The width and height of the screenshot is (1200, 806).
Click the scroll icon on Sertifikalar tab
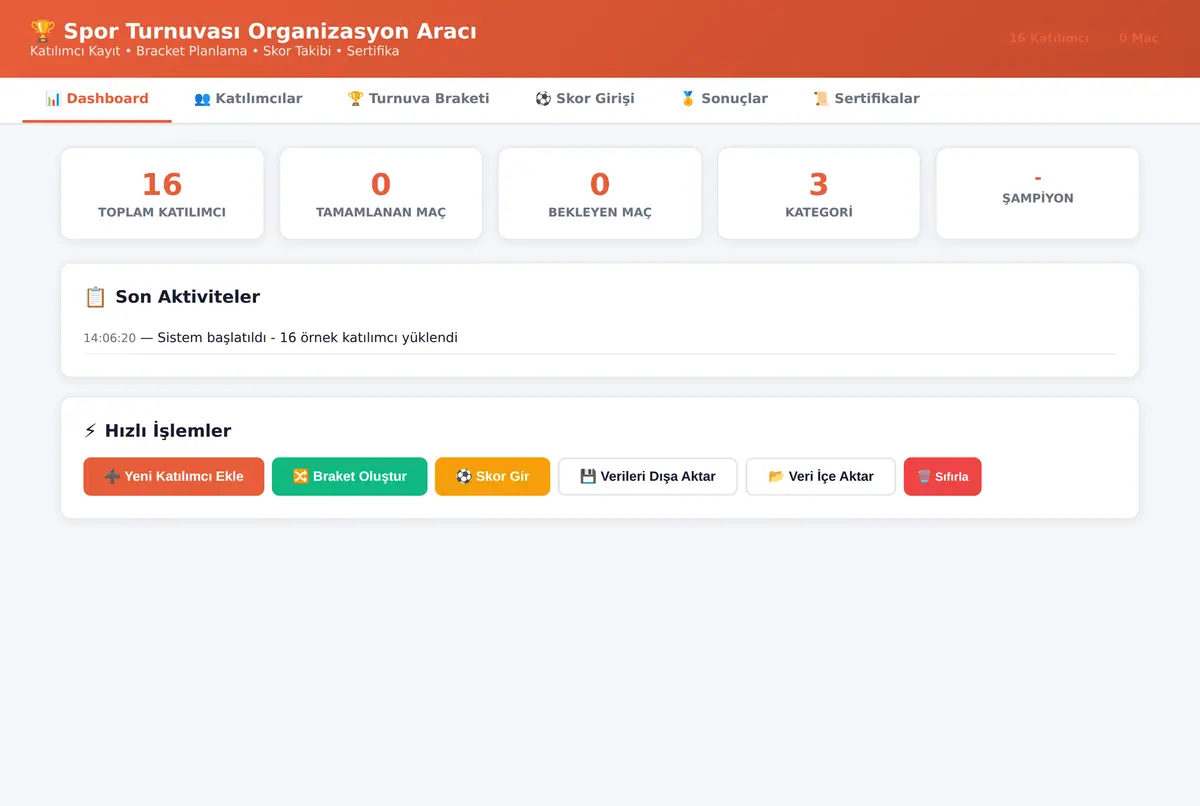821,99
